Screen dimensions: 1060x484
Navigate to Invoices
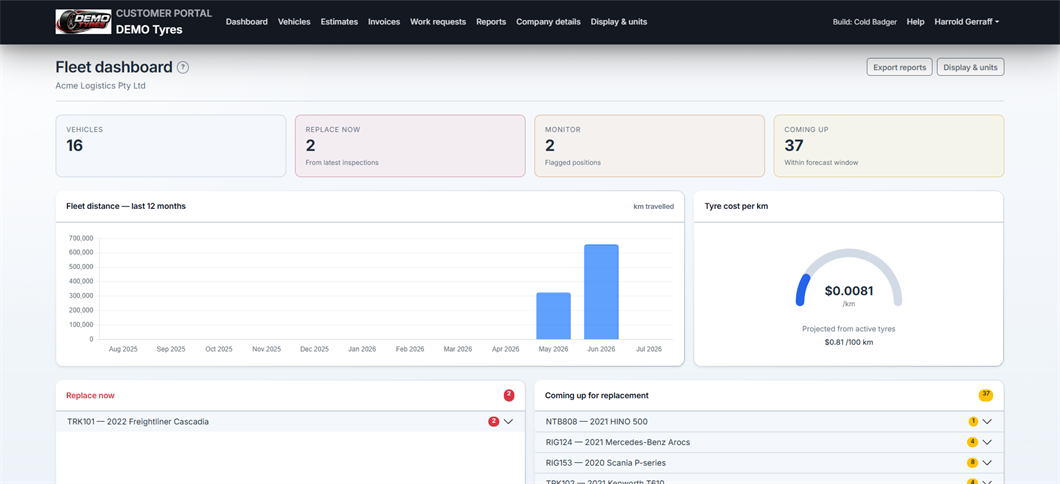point(384,22)
